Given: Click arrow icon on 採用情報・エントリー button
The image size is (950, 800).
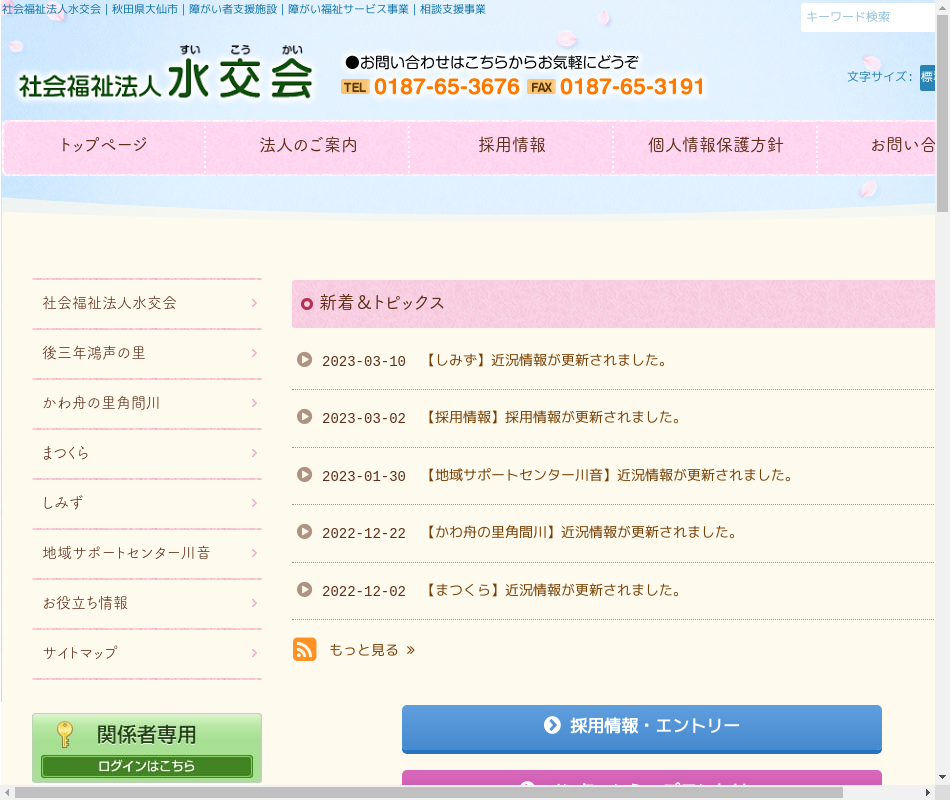Looking at the screenshot, I should click(x=552, y=725).
